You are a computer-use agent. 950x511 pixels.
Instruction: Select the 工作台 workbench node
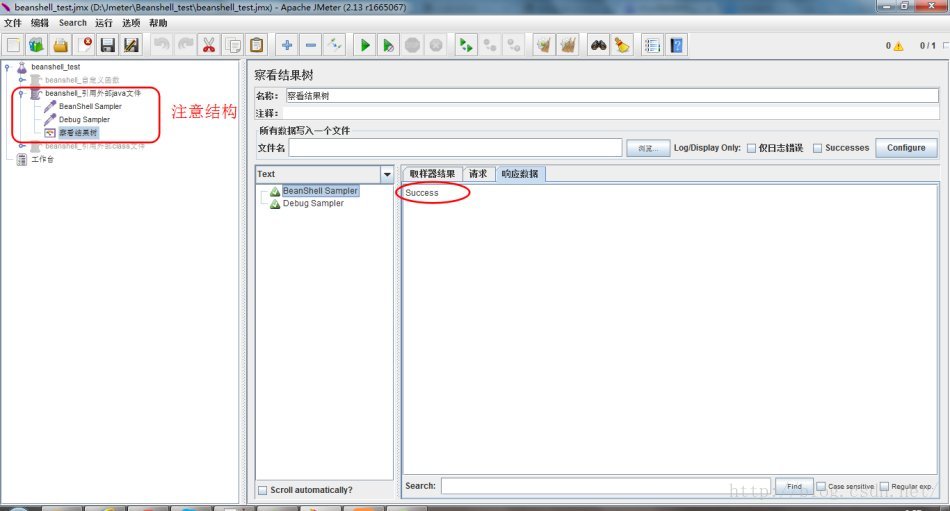42,159
